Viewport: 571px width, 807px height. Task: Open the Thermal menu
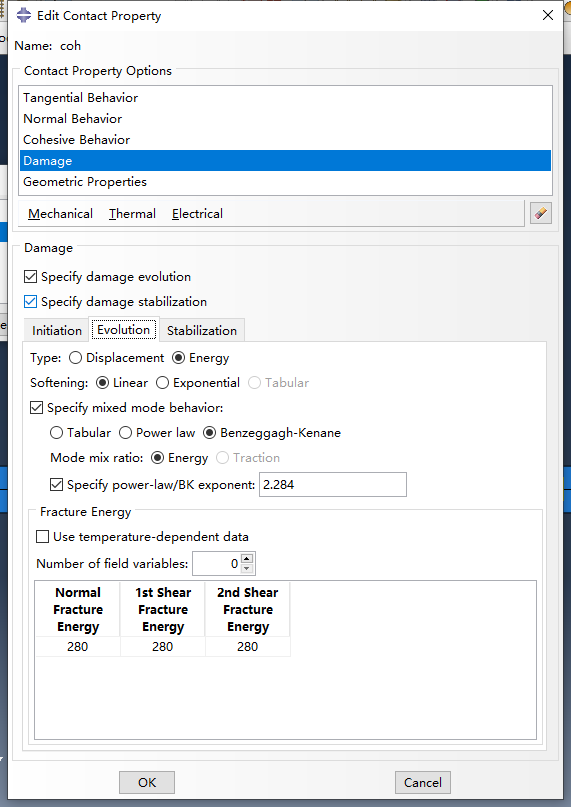(x=132, y=214)
